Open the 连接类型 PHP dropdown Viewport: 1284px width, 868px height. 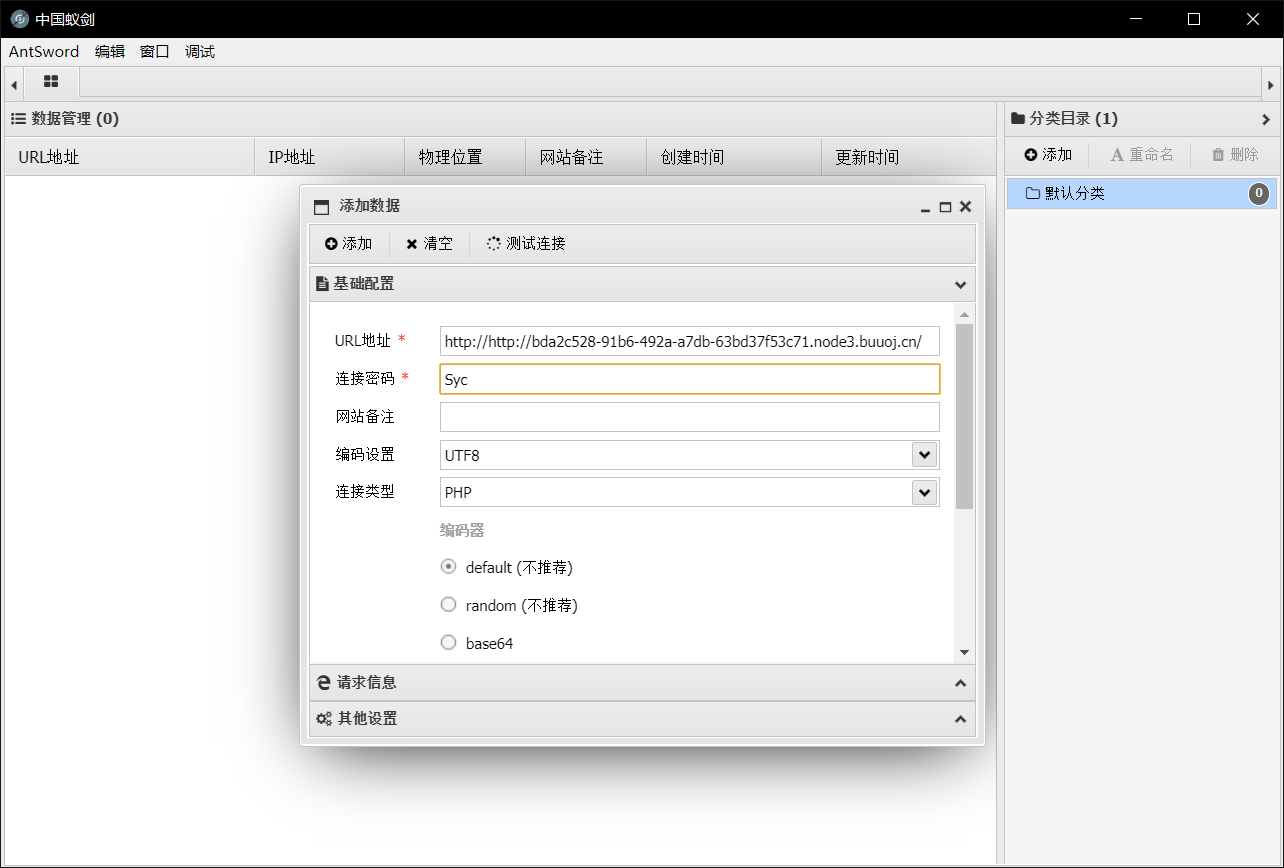click(x=925, y=492)
